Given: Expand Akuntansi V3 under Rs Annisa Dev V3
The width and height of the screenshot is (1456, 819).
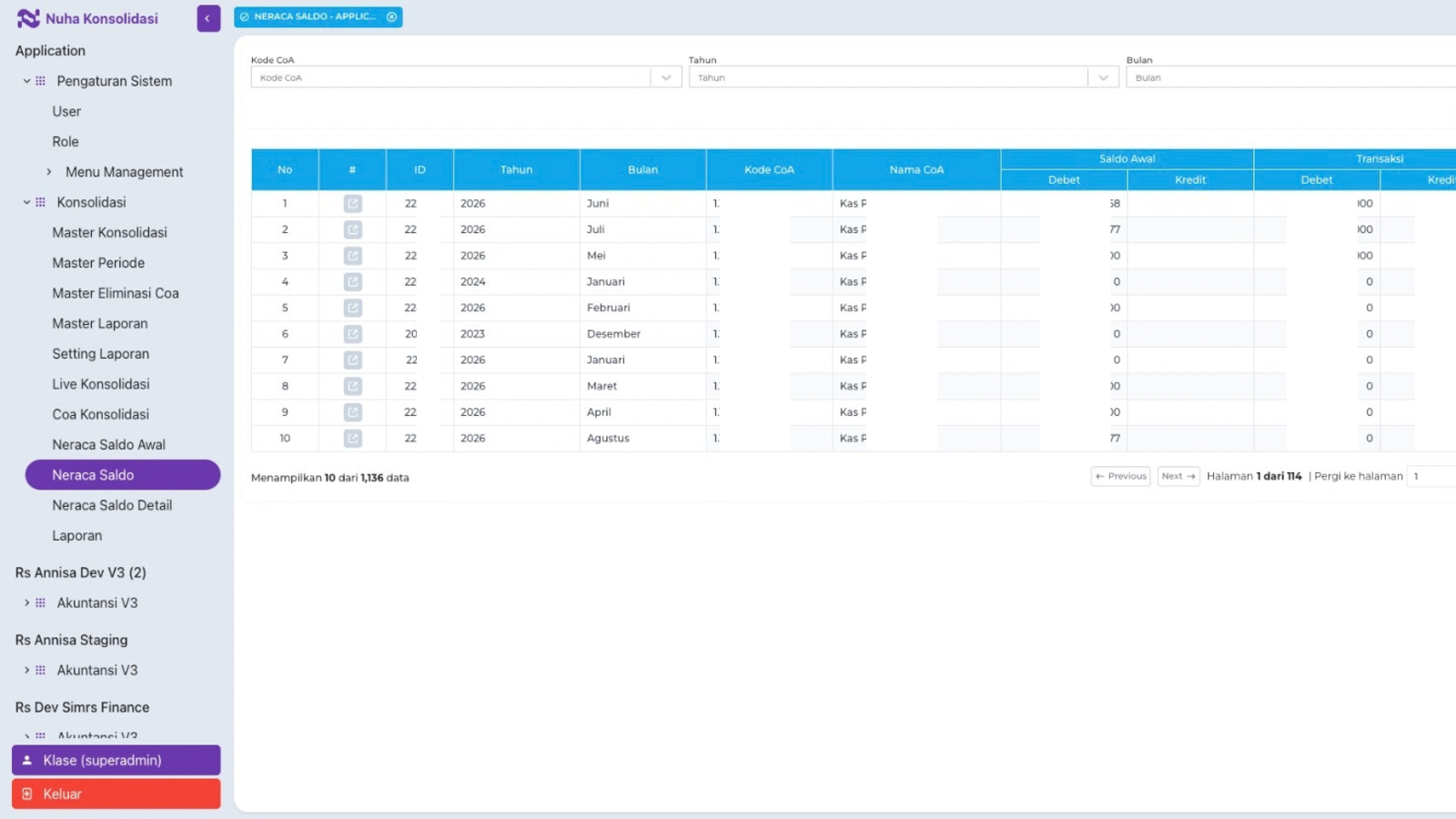Looking at the screenshot, I should click(27, 602).
